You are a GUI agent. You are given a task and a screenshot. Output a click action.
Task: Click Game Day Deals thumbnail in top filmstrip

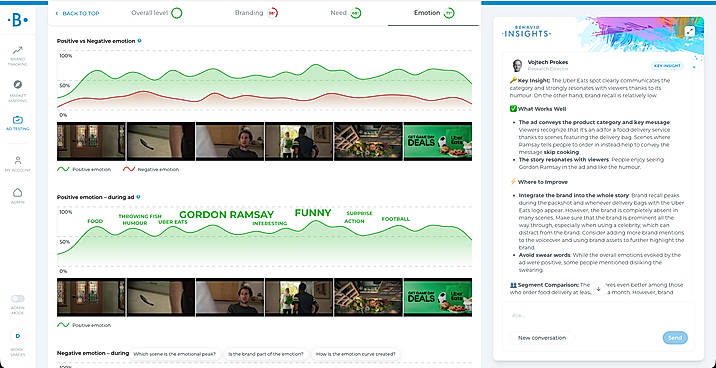pyautogui.click(x=437, y=141)
